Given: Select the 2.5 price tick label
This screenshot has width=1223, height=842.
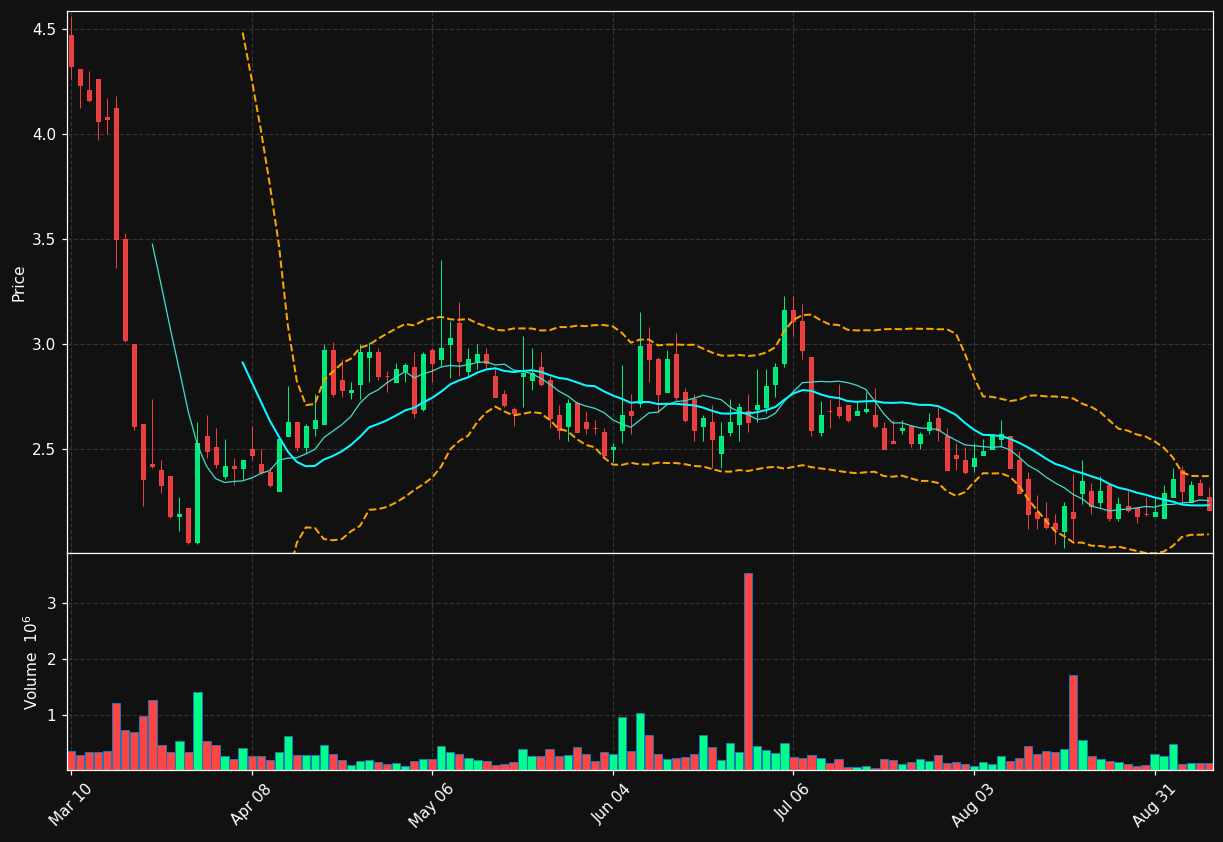Looking at the screenshot, I should click(44, 450).
